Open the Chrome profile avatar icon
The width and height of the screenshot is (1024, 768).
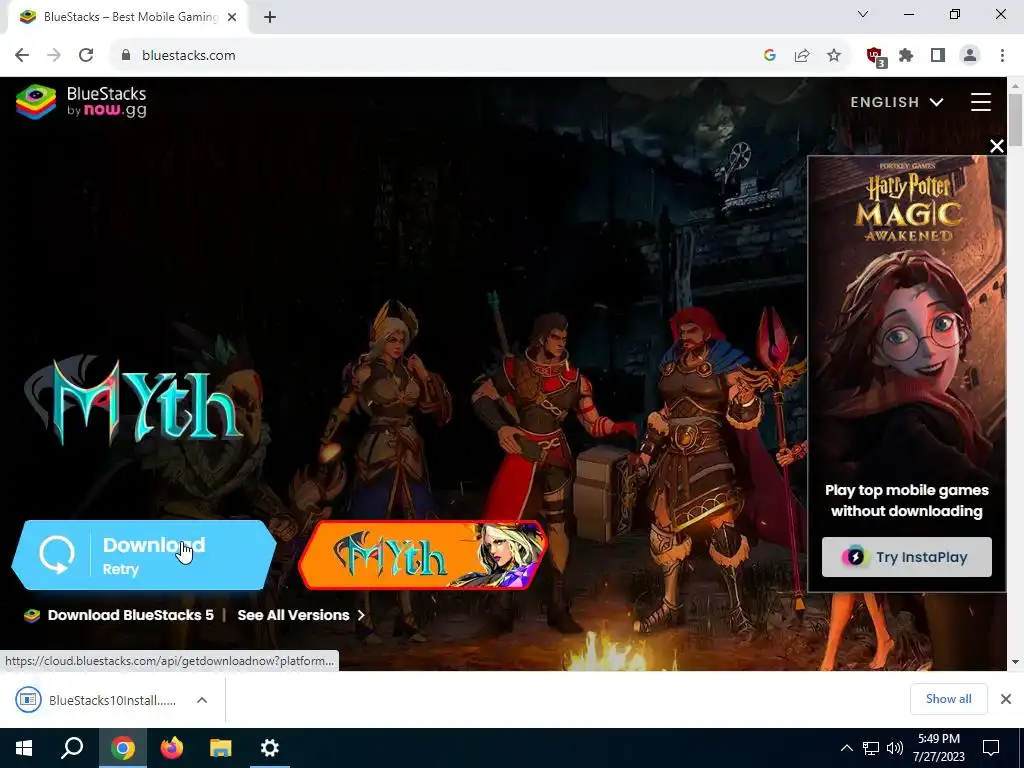(x=970, y=56)
